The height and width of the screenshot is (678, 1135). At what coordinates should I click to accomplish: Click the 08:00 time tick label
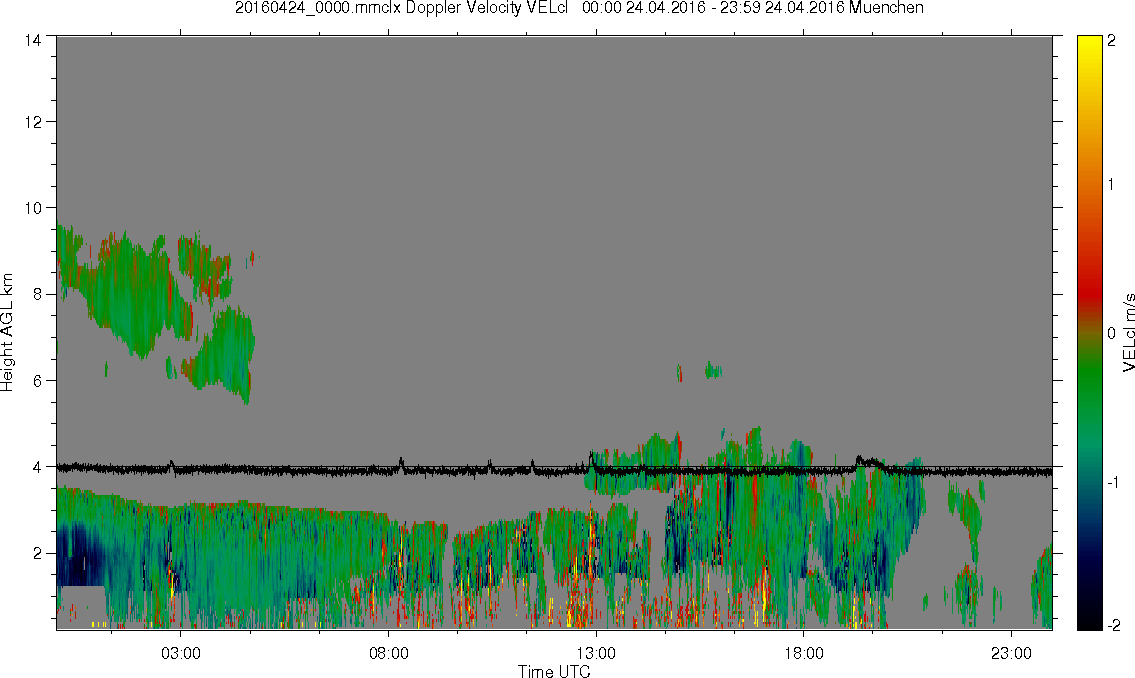[389, 653]
